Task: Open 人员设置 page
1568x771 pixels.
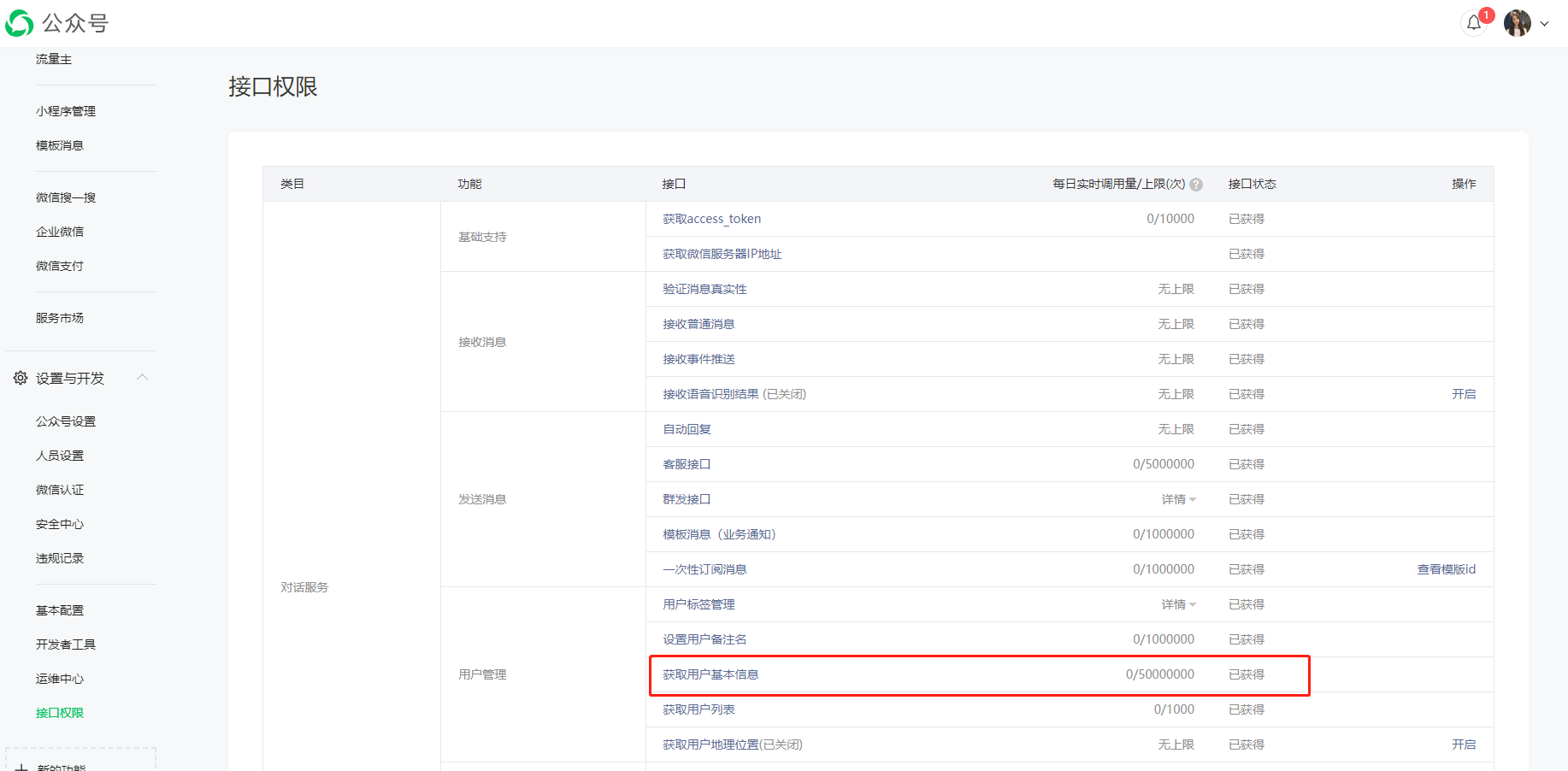Action: click(60, 456)
